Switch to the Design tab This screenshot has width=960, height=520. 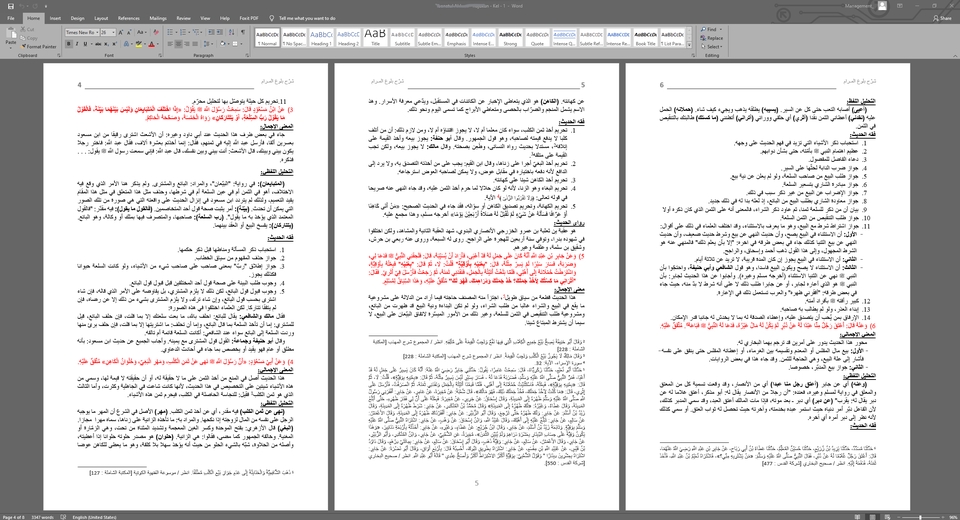pyautogui.click(x=77, y=18)
